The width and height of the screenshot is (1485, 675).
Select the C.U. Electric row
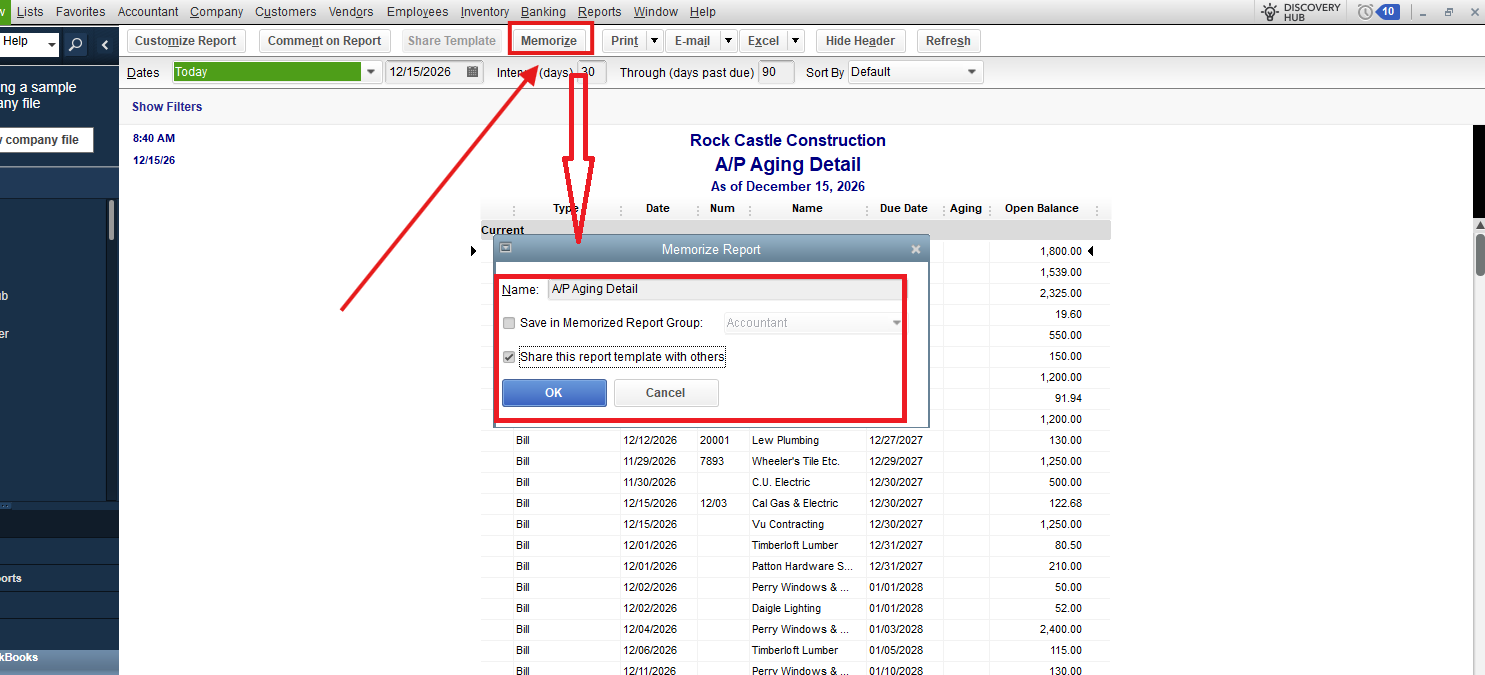pos(795,482)
